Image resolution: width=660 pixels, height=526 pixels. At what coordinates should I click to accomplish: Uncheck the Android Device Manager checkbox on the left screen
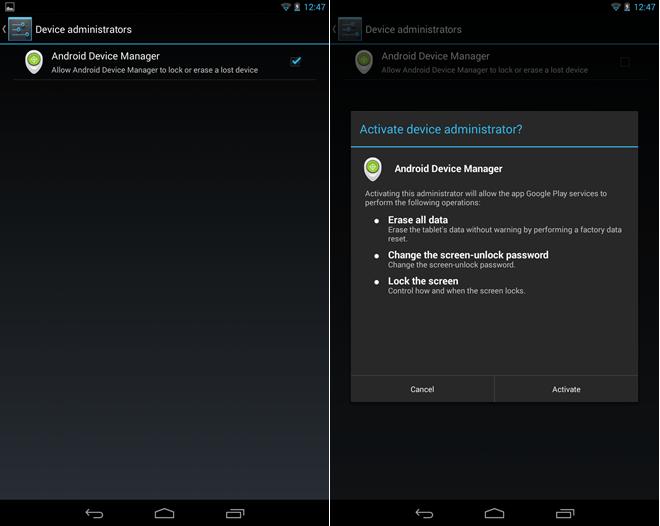click(x=296, y=61)
